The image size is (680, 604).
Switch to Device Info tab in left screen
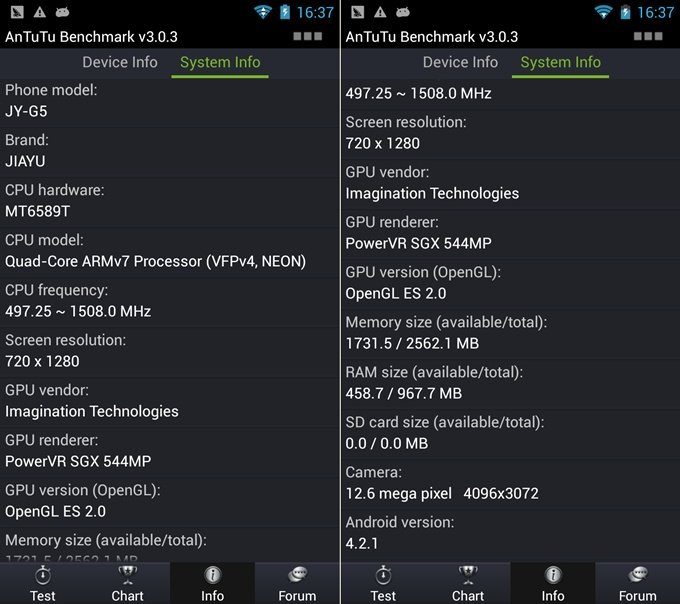tap(120, 62)
